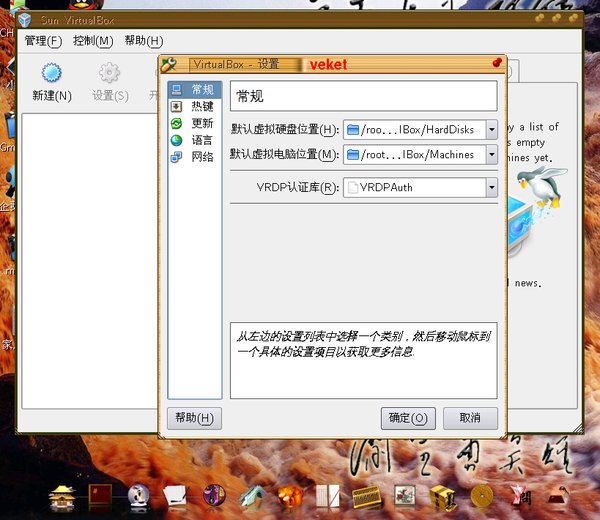Click the first gold window button on the Sun VirtualBox title bar
The image size is (600, 520).
[x=540, y=18]
